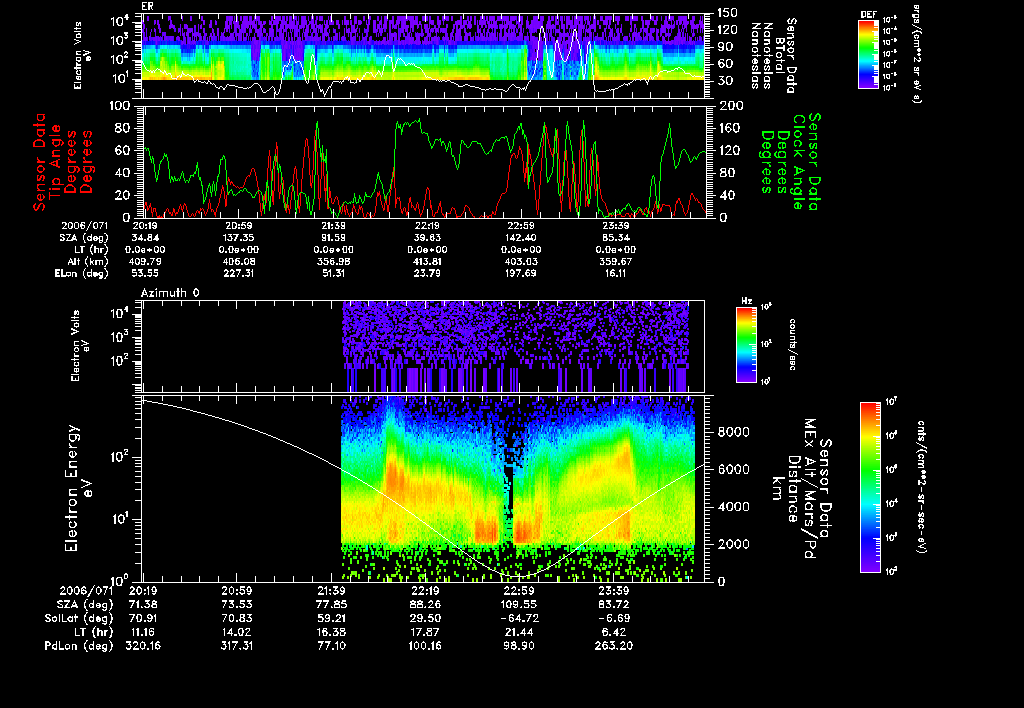
Task: Click ELon value 227.31
Action: [x=238, y=274]
